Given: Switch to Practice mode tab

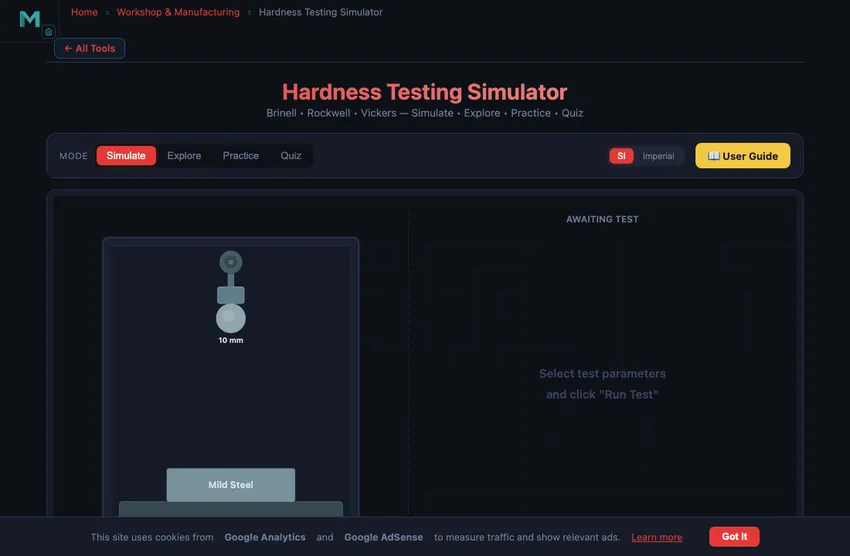Looking at the screenshot, I should point(241,156).
